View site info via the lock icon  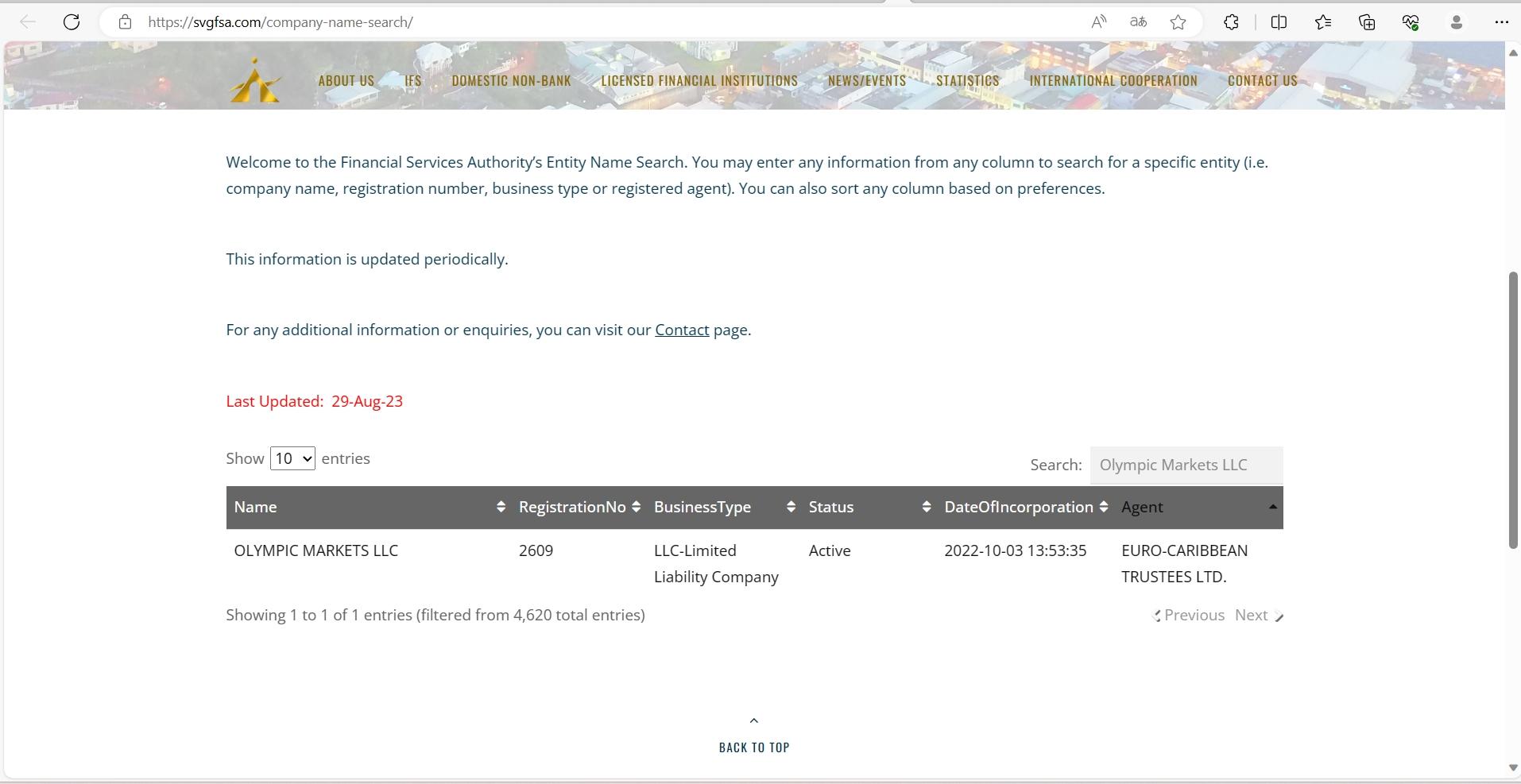[x=125, y=22]
